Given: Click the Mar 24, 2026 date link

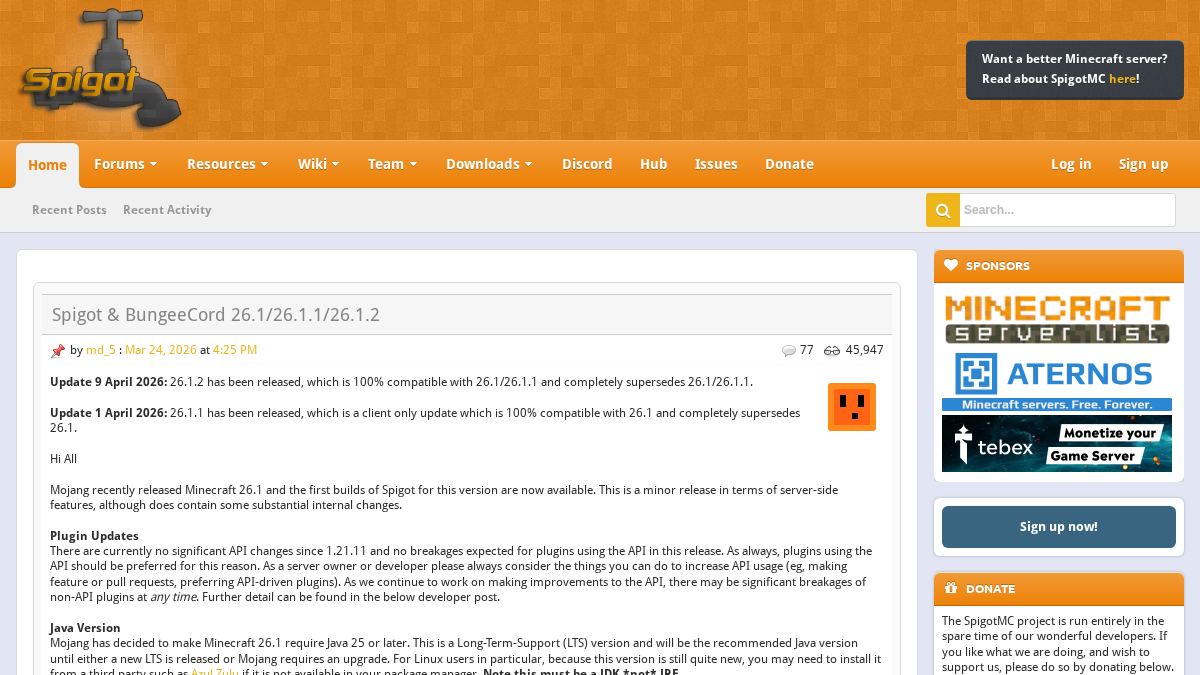Looking at the screenshot, I should pos(161,350).
